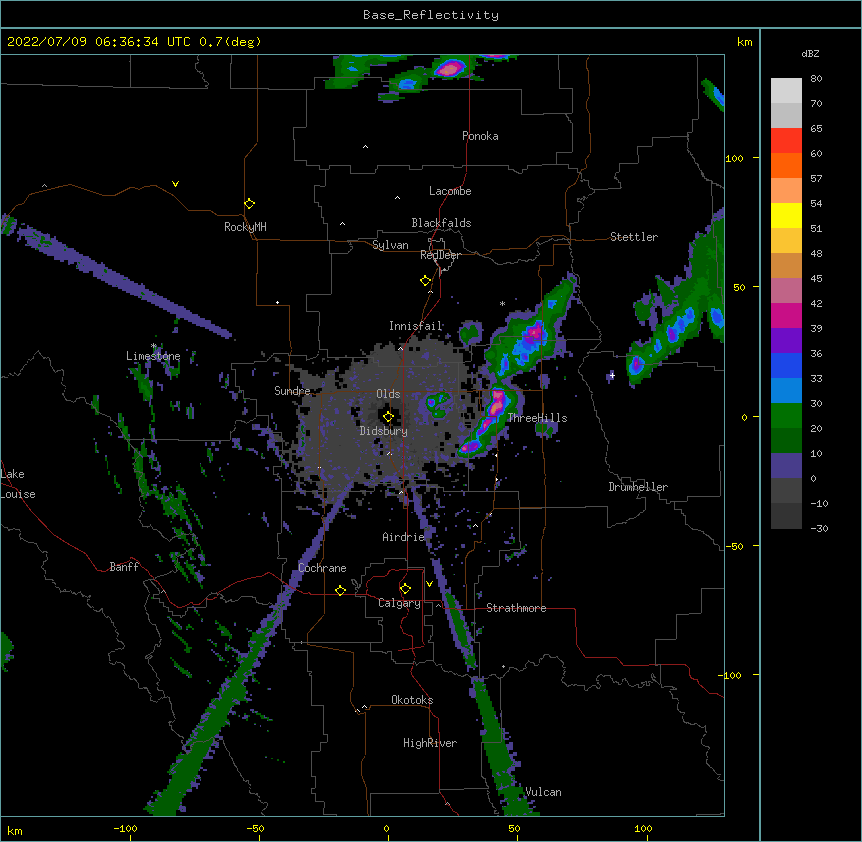Click the white plus marker west of Drumheller
Image resolution: width=862 pixels, height=842 pixels.
coord(612,375)
